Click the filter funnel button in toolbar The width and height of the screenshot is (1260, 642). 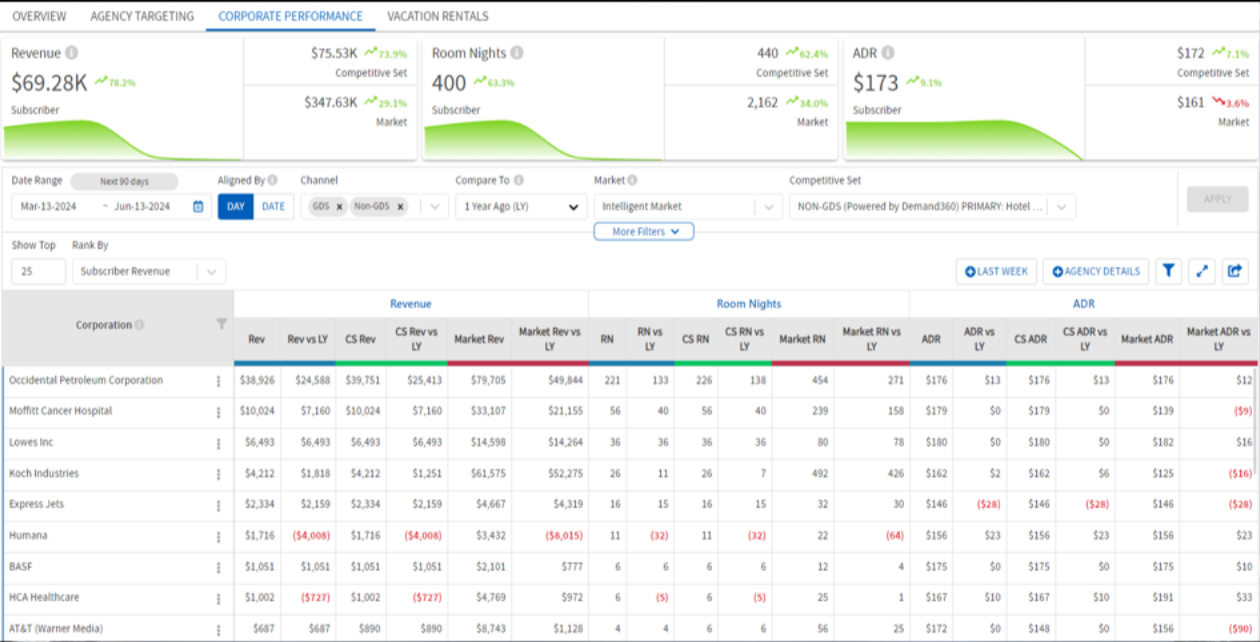coord(1169,271)
